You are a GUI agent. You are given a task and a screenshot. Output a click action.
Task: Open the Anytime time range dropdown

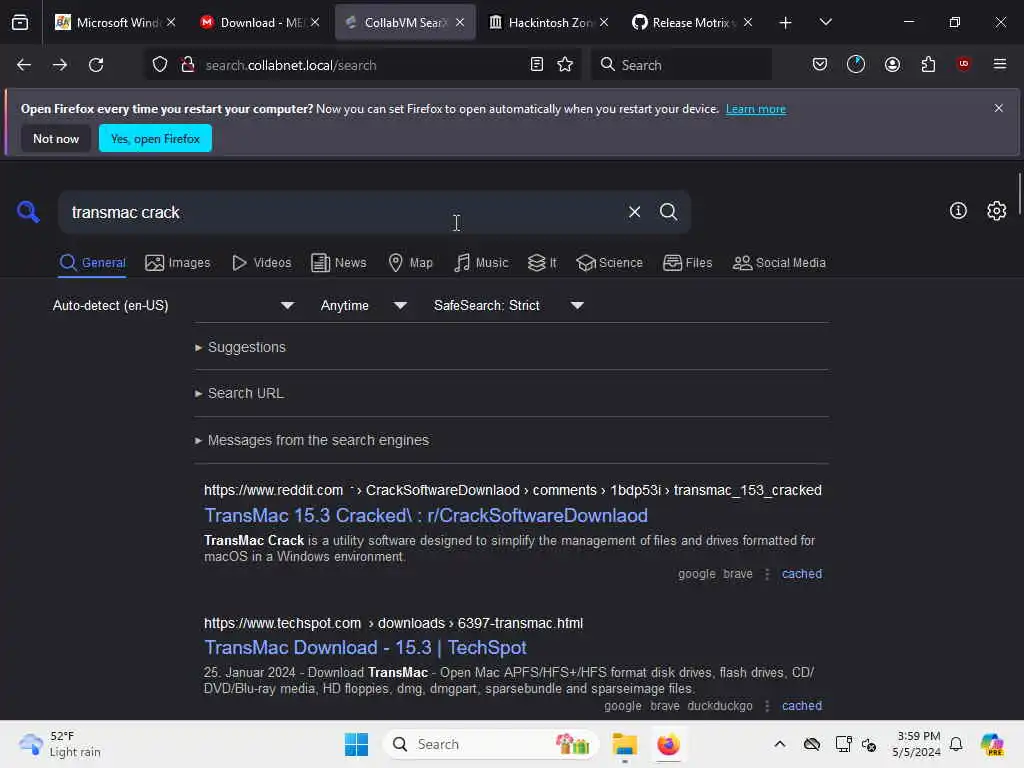click(x=363, y=305)
